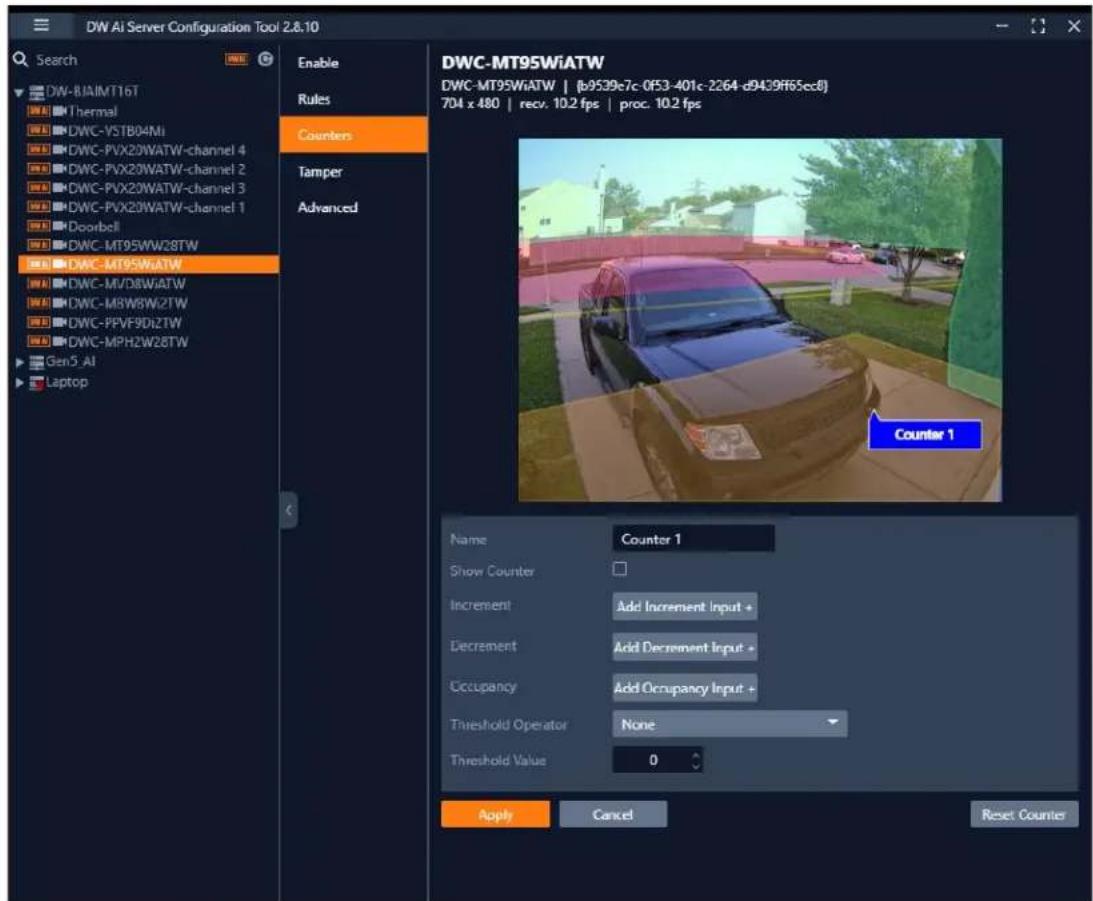Click the Threshold Value number field
Screen dimensions: 1093x901
pos(657,760)
